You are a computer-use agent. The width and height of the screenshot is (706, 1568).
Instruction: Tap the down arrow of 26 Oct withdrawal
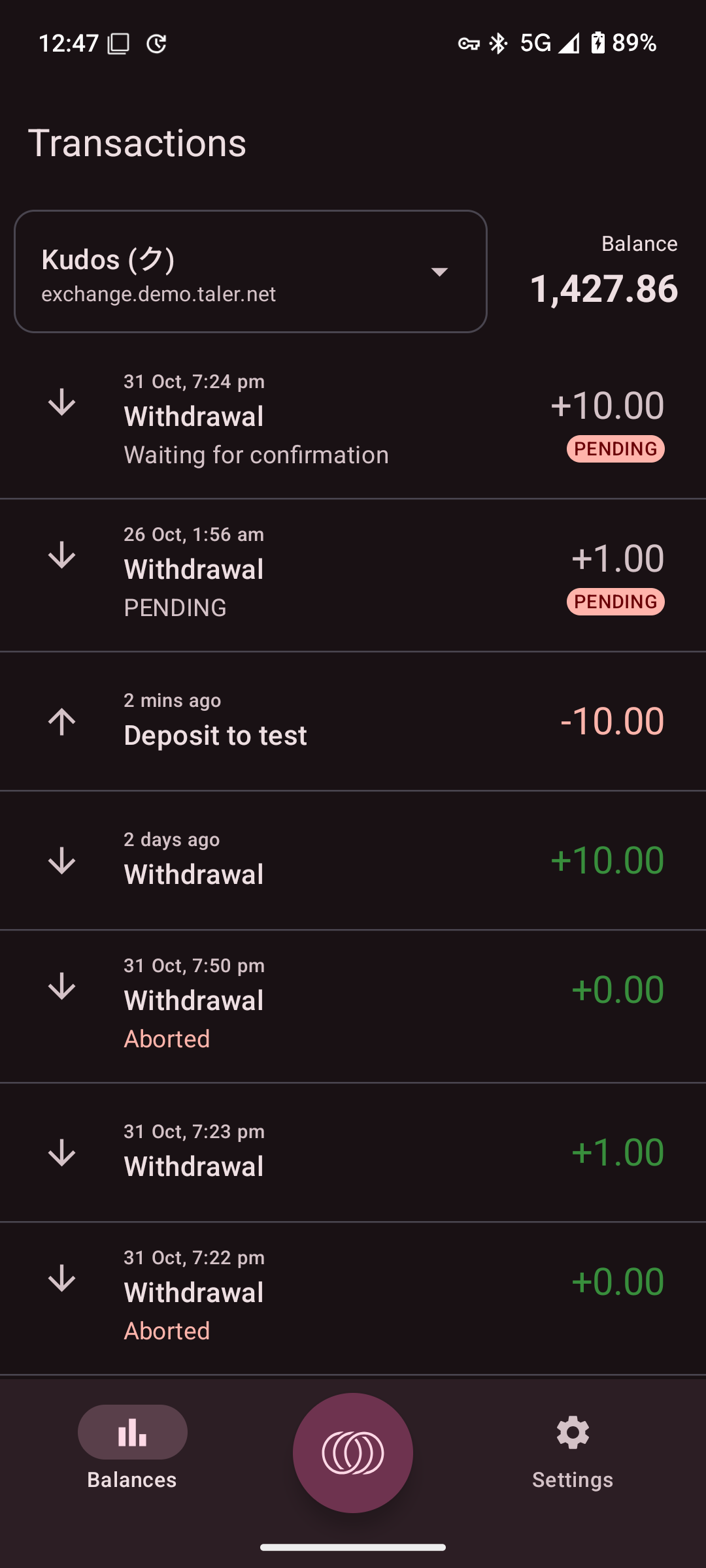coord(62,555)
